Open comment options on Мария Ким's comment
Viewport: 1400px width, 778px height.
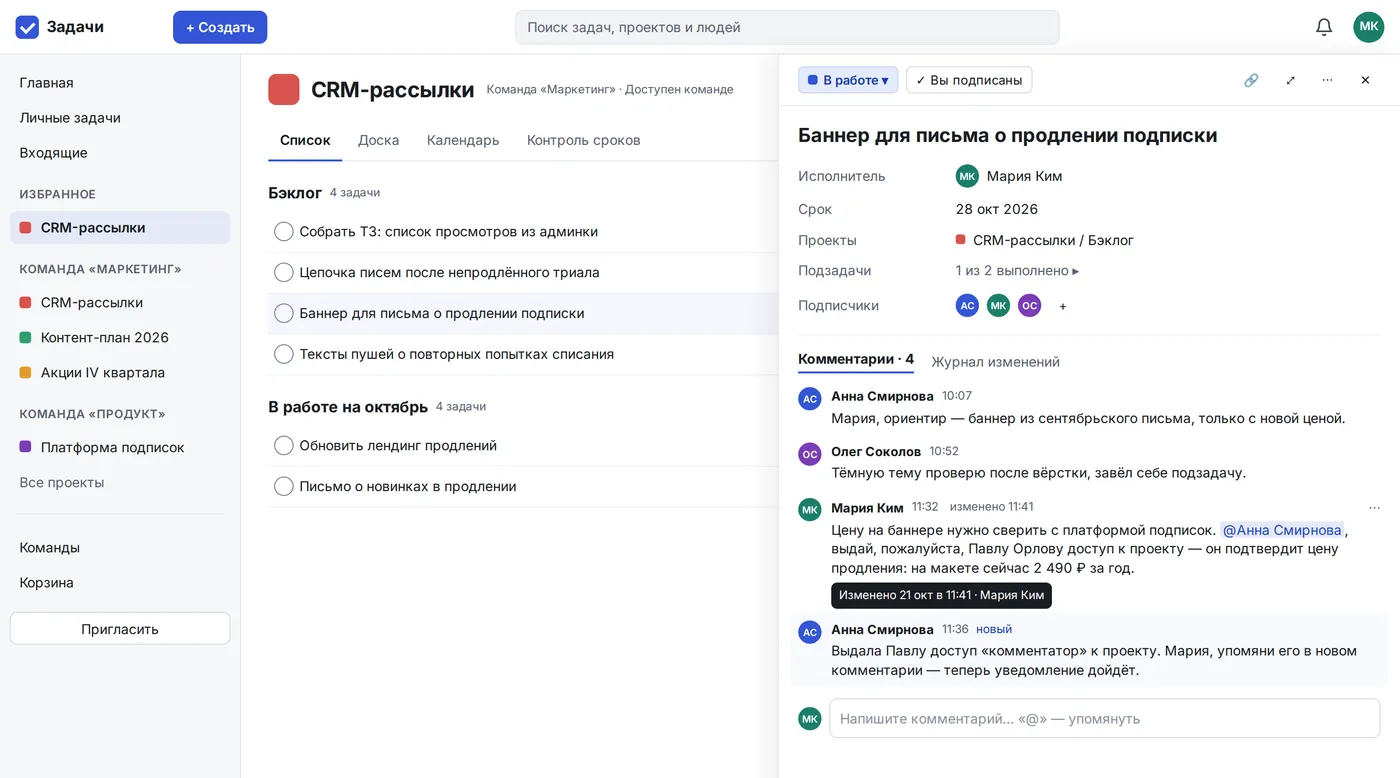[x=1374, y=507]
